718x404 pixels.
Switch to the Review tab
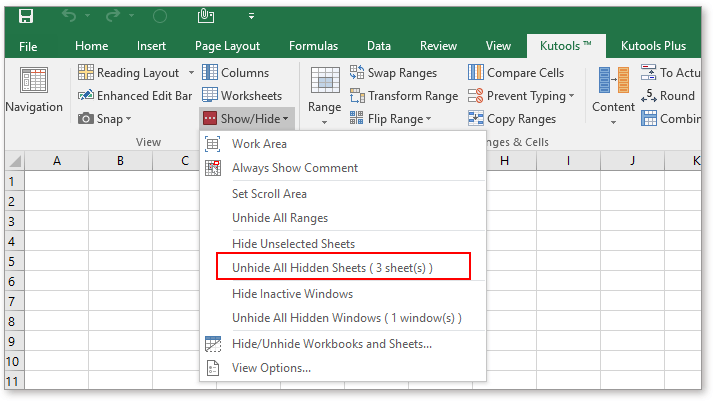438,46
